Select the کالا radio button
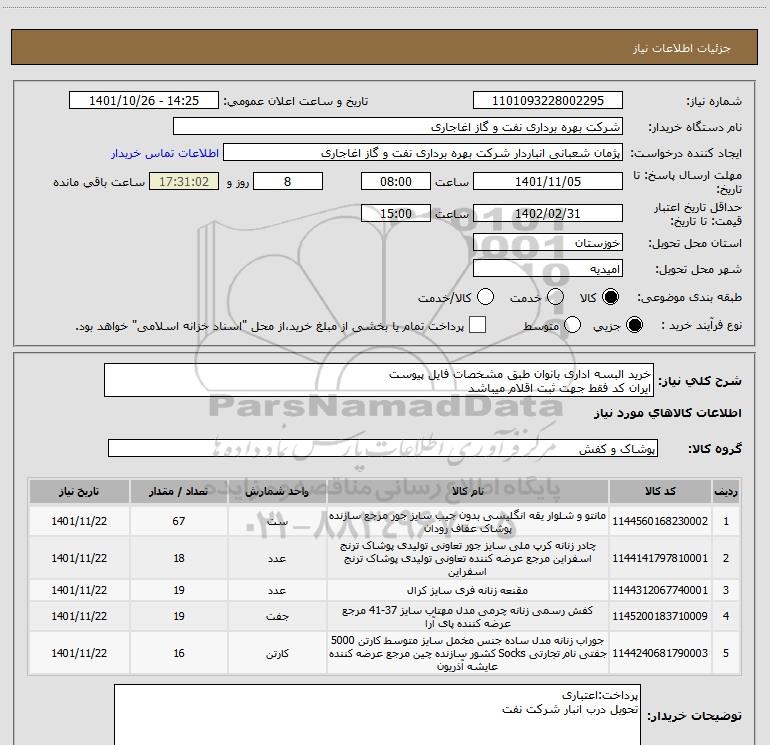 (610, 297)
